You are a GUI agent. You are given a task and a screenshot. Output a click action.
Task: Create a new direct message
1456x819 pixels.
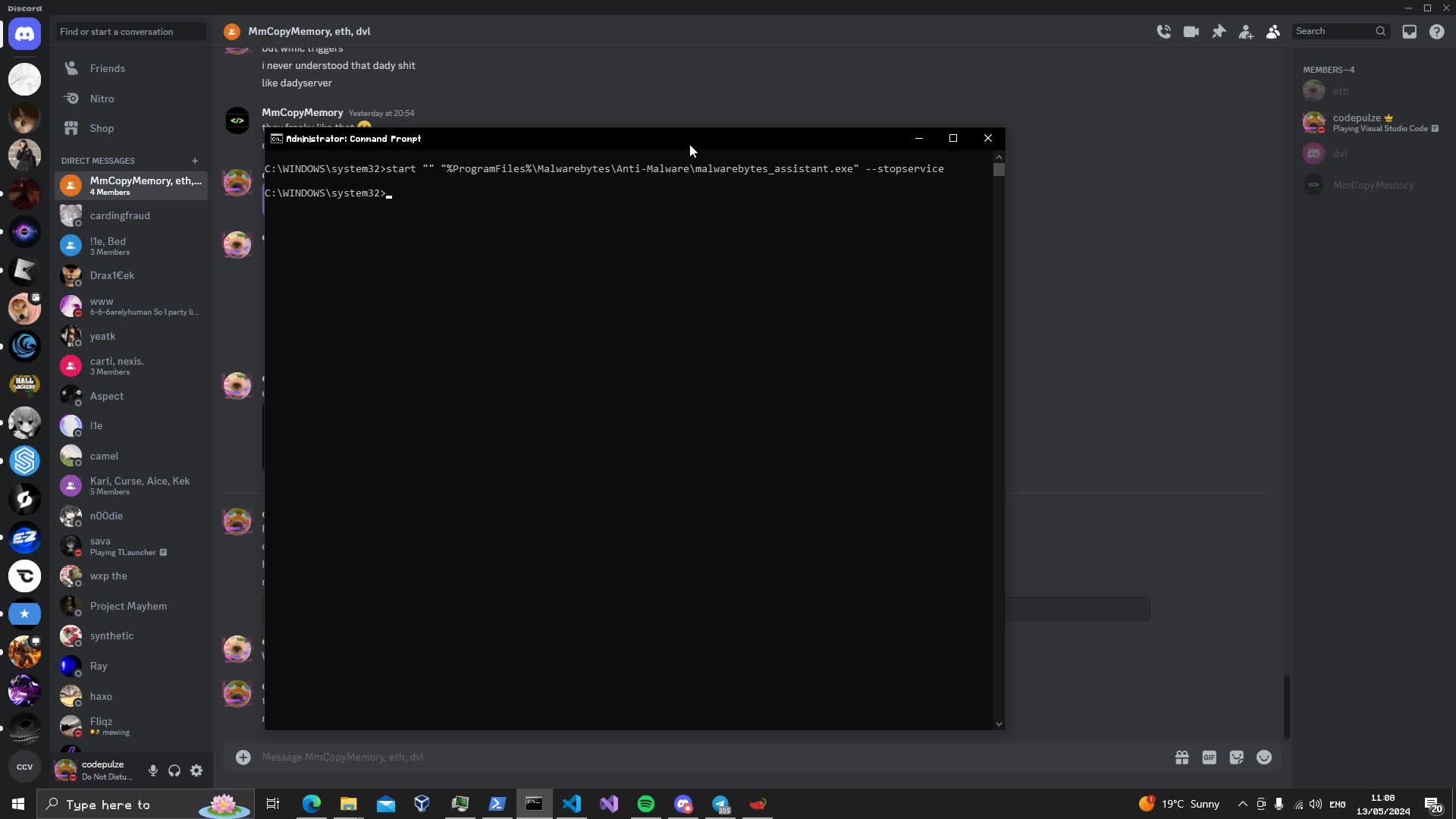(195, 161)
